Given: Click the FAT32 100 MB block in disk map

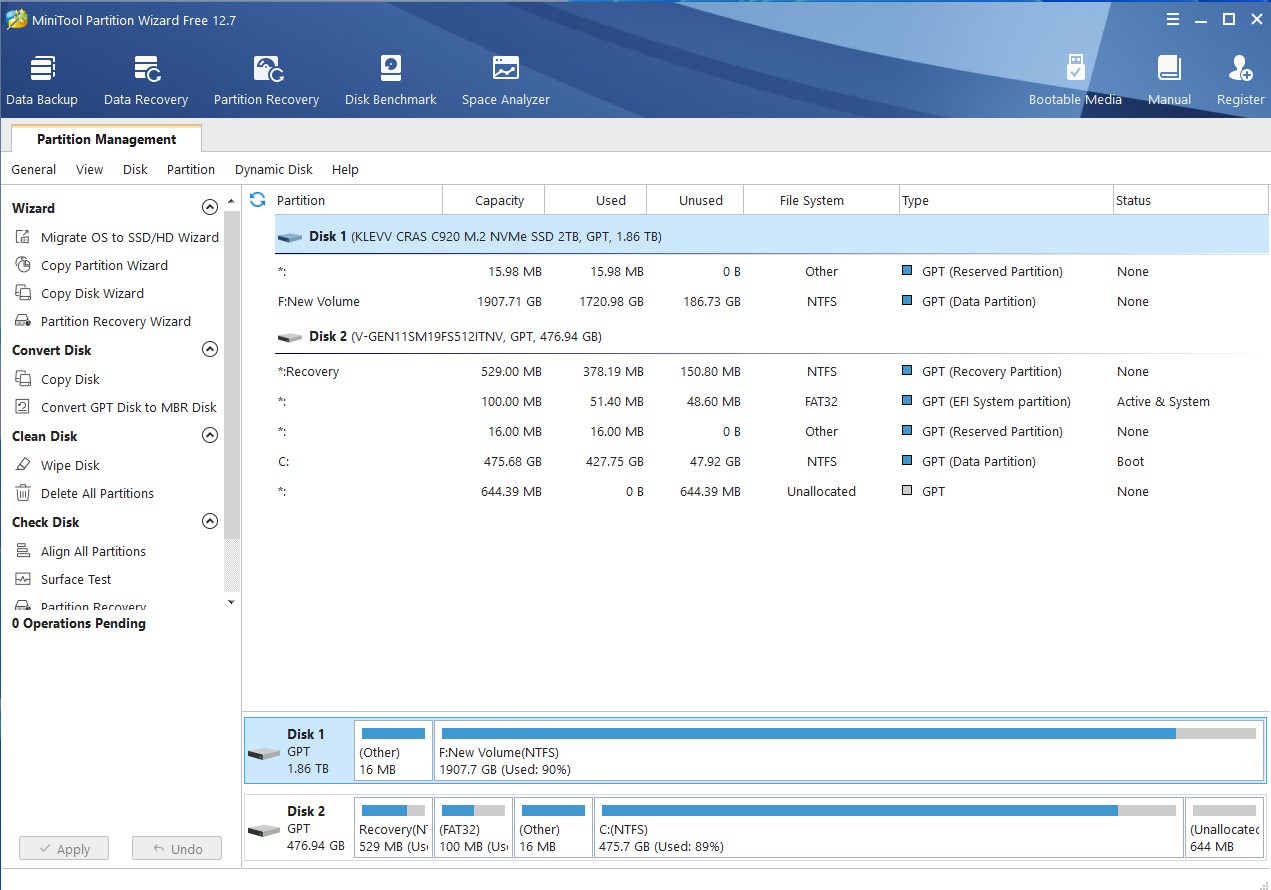Looking at the screenshot, I should tap(474, 828).
